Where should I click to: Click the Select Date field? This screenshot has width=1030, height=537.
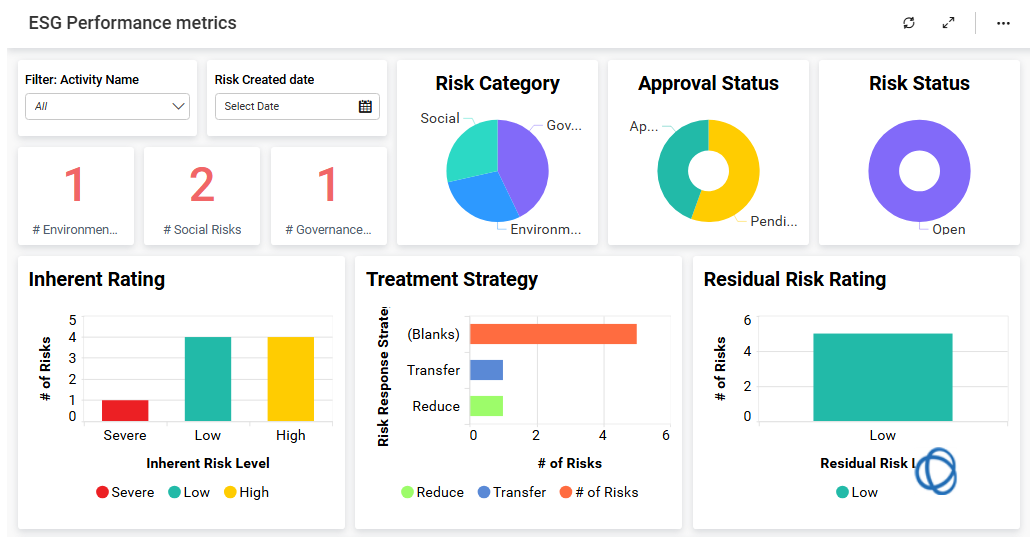[x=283, y=106]
